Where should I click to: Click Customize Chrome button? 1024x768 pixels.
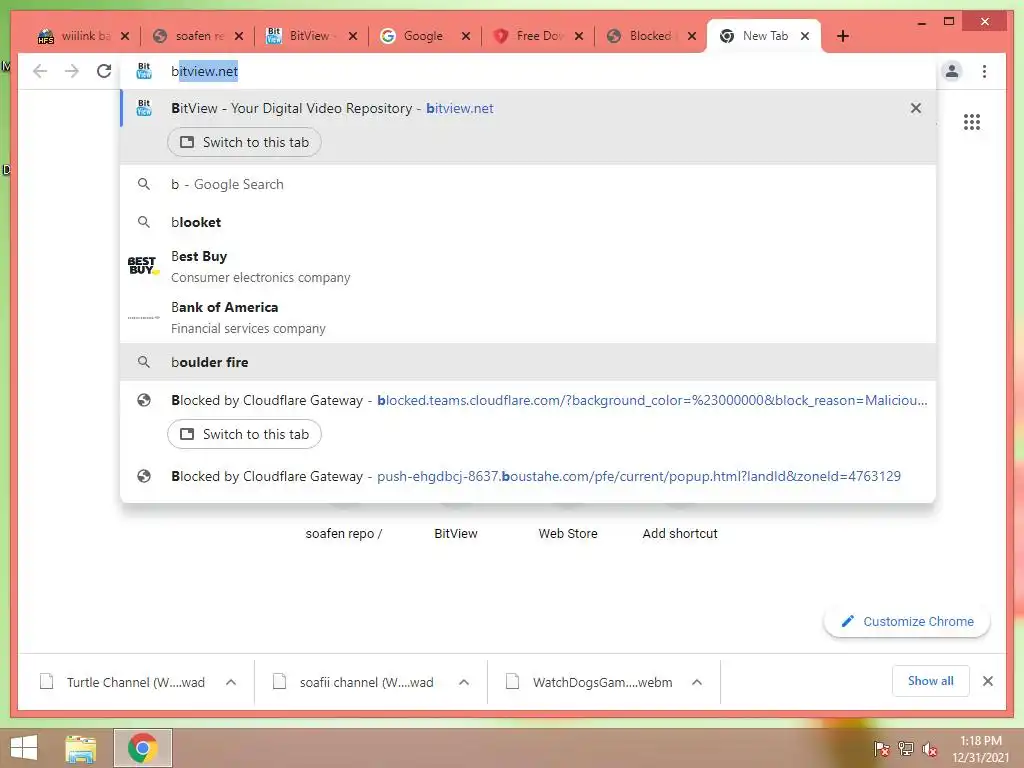click(907, 621)
